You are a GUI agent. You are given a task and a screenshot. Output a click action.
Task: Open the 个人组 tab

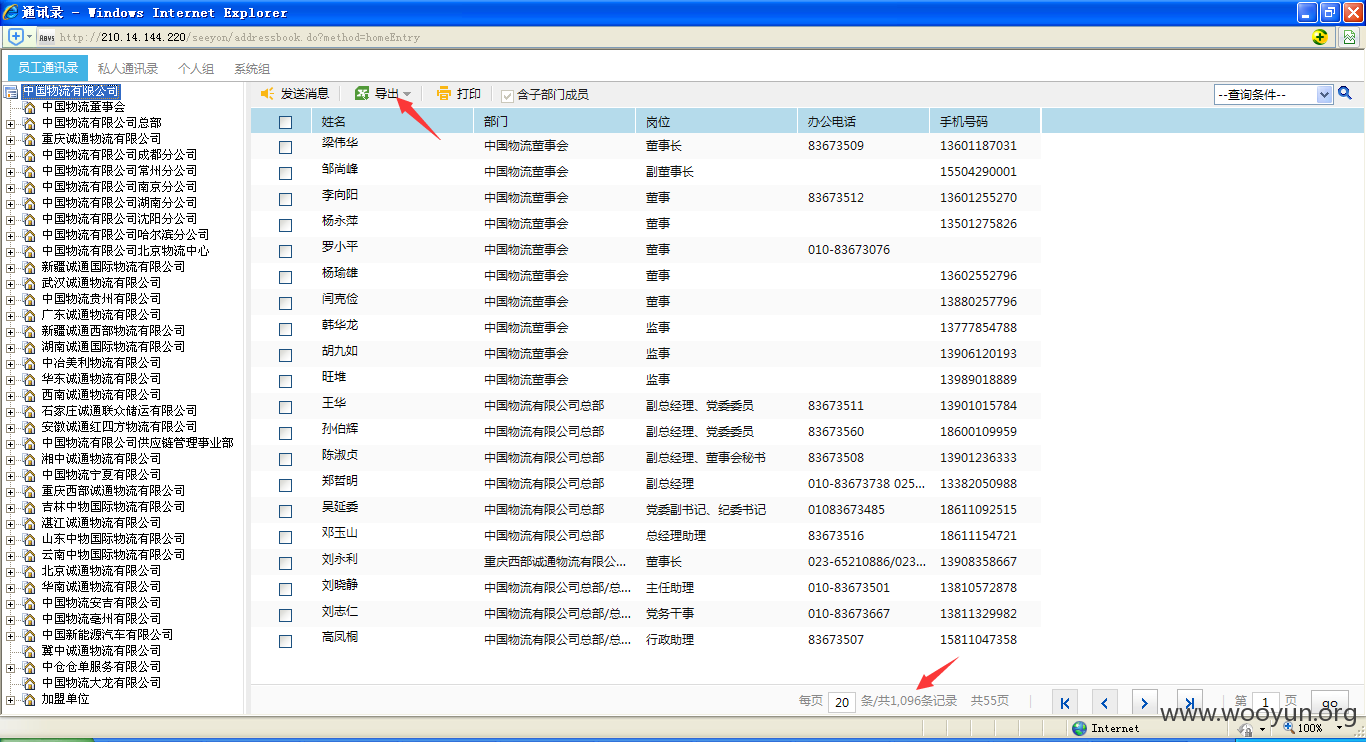point(196,69)
